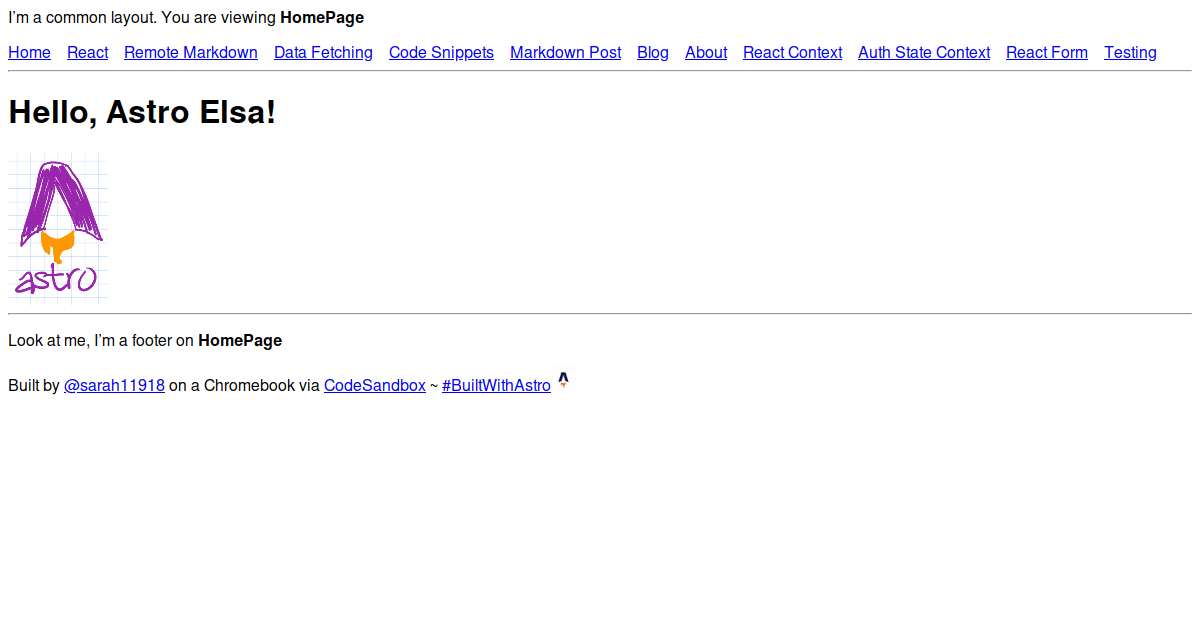Click the Hello, Astro Elsa! heading

142,112
